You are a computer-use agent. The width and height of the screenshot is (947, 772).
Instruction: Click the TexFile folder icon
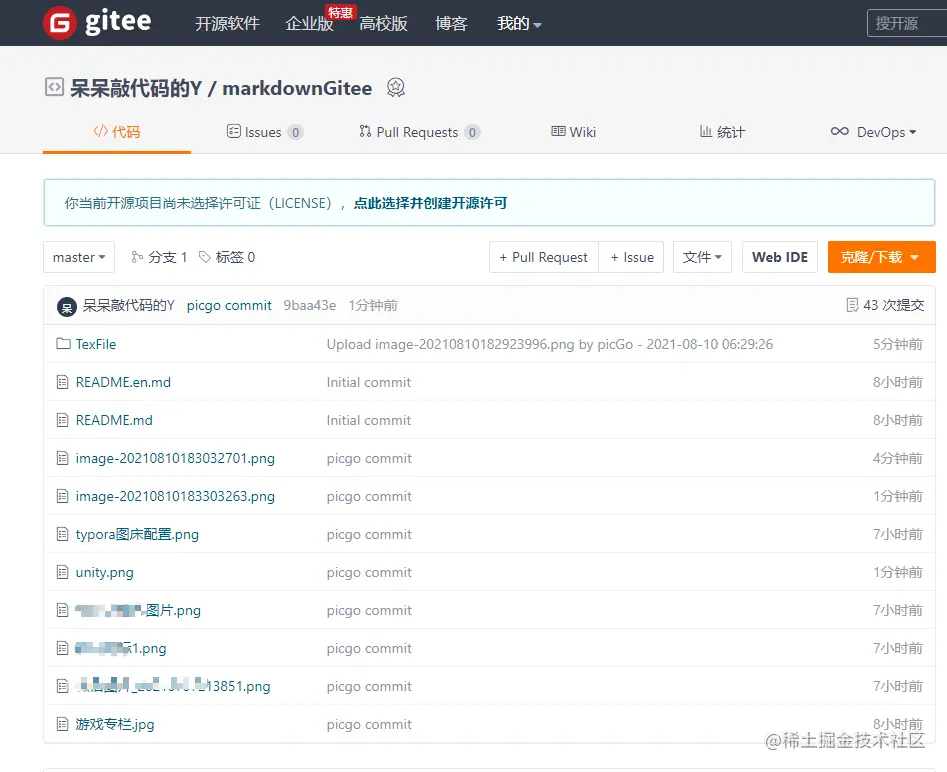63,344
